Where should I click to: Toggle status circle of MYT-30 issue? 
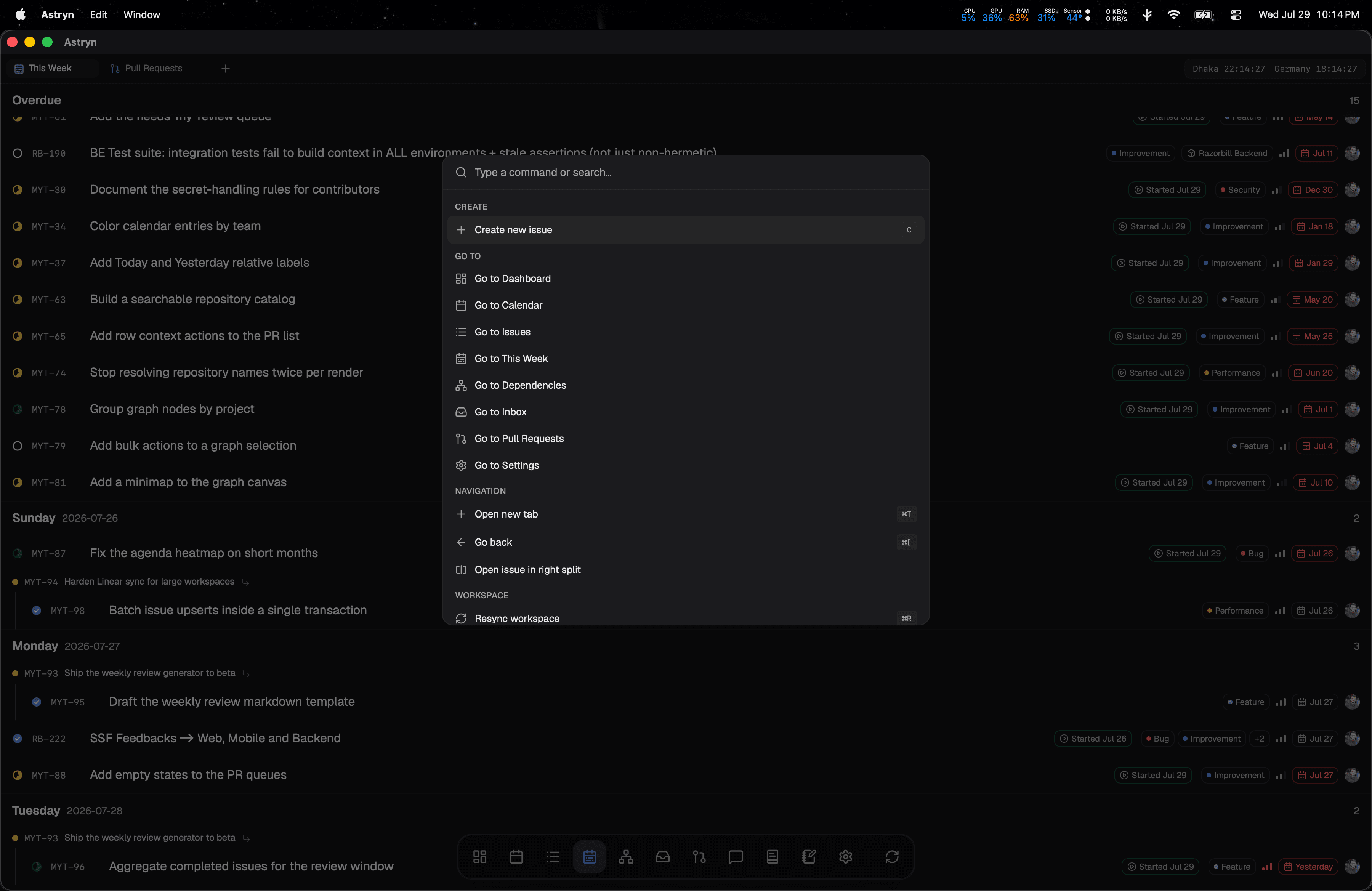(x=18, y=190)
